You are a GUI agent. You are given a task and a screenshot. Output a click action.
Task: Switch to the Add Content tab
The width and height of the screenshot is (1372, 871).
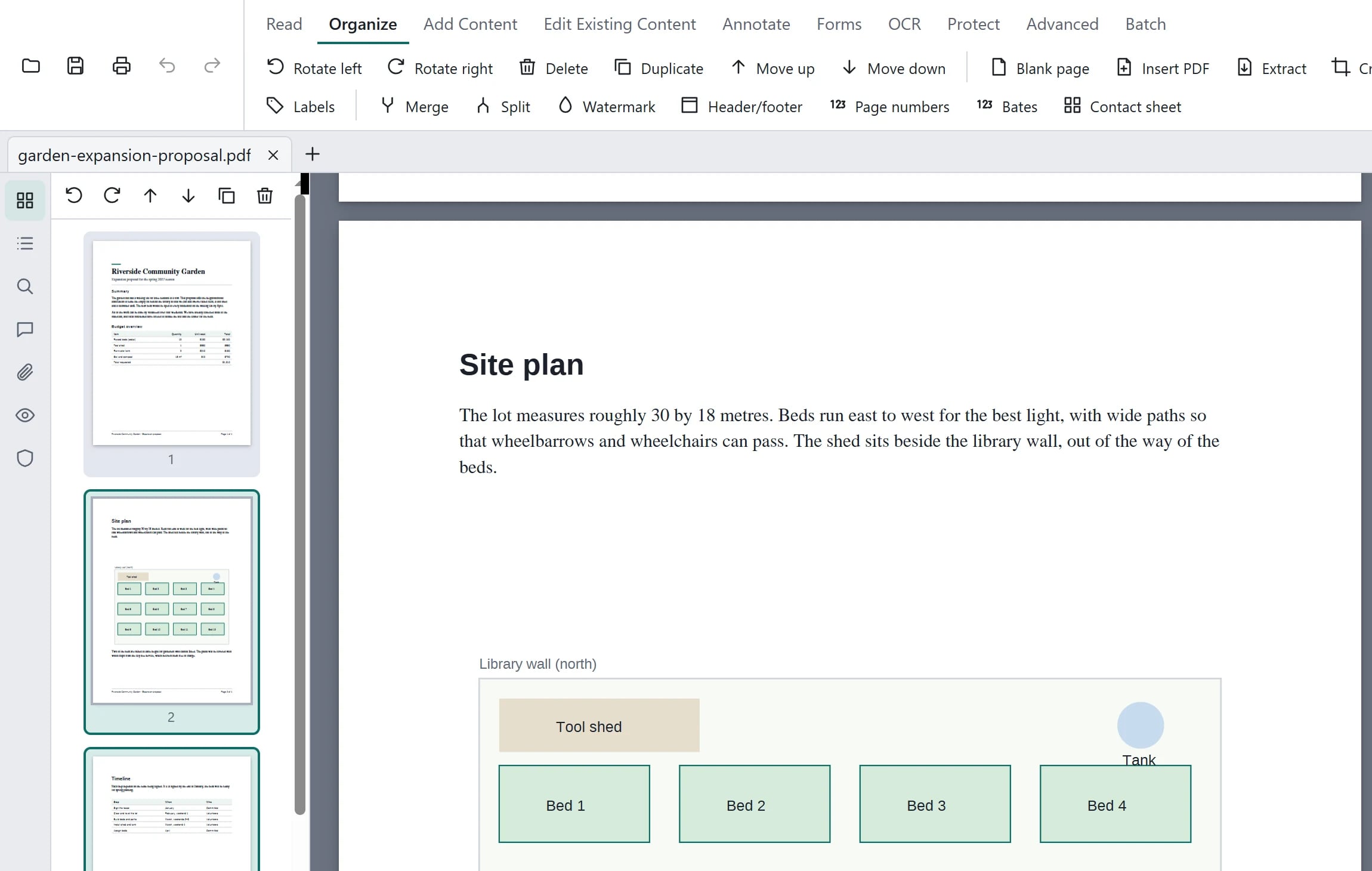[x=470, y=24]
